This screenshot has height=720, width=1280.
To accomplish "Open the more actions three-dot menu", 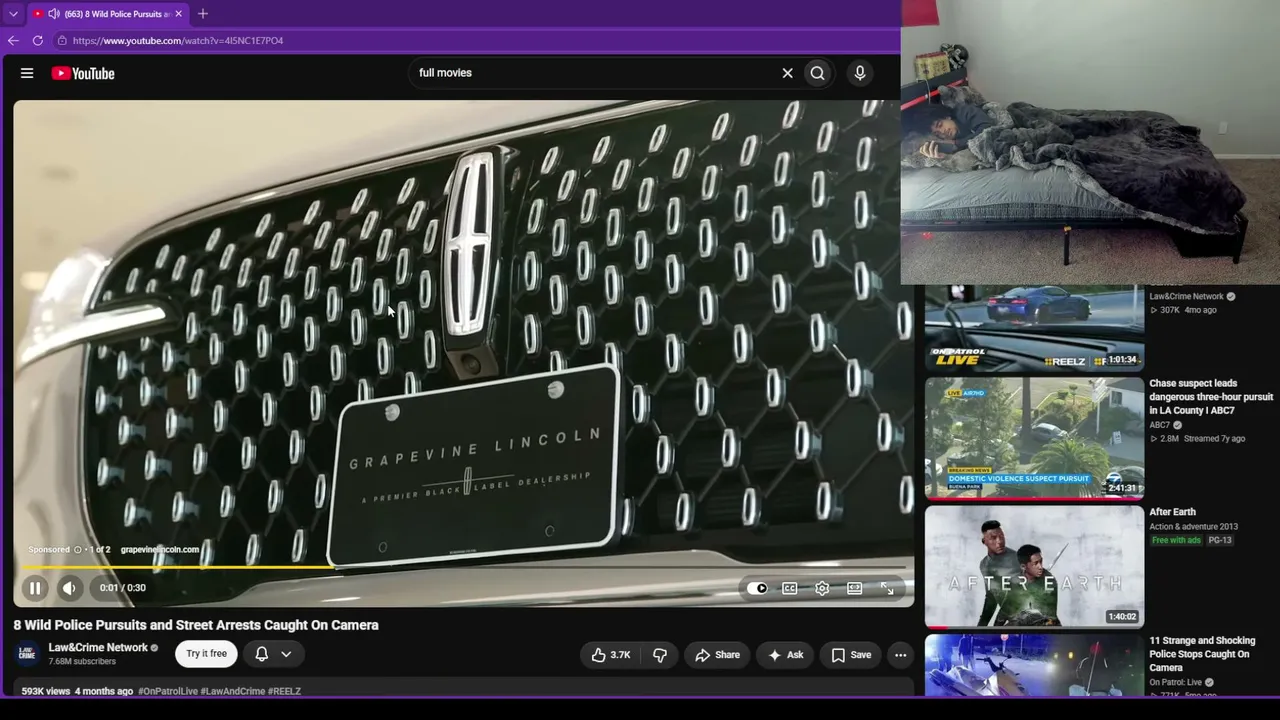I will click(x=900, y=655).
